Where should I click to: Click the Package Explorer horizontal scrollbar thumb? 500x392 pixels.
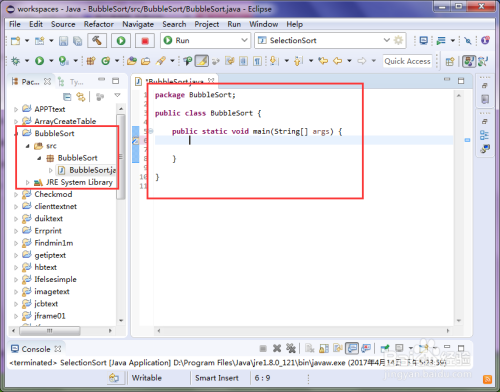[50, 331]
